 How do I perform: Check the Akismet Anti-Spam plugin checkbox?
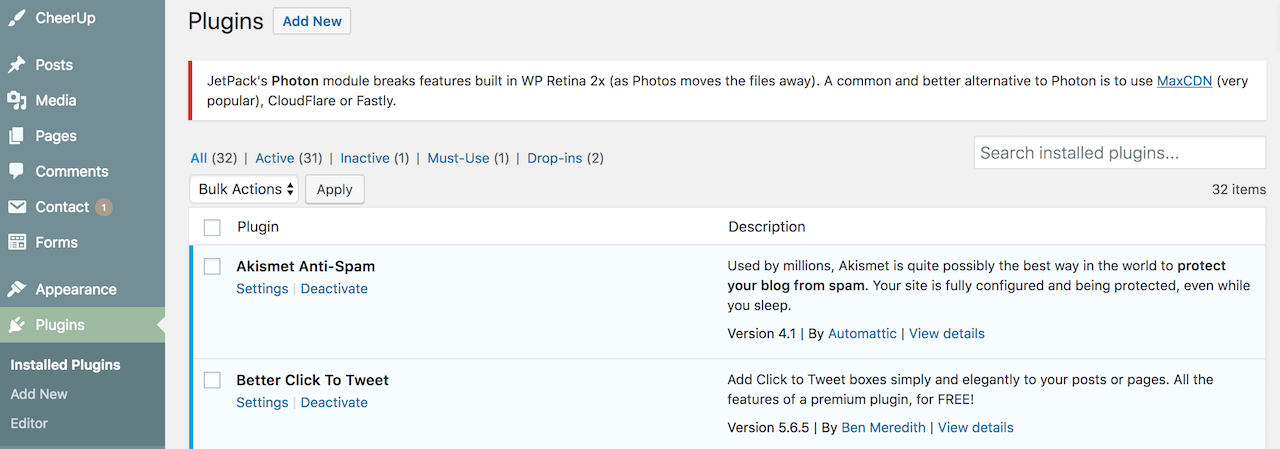click(x=212, y=266)
